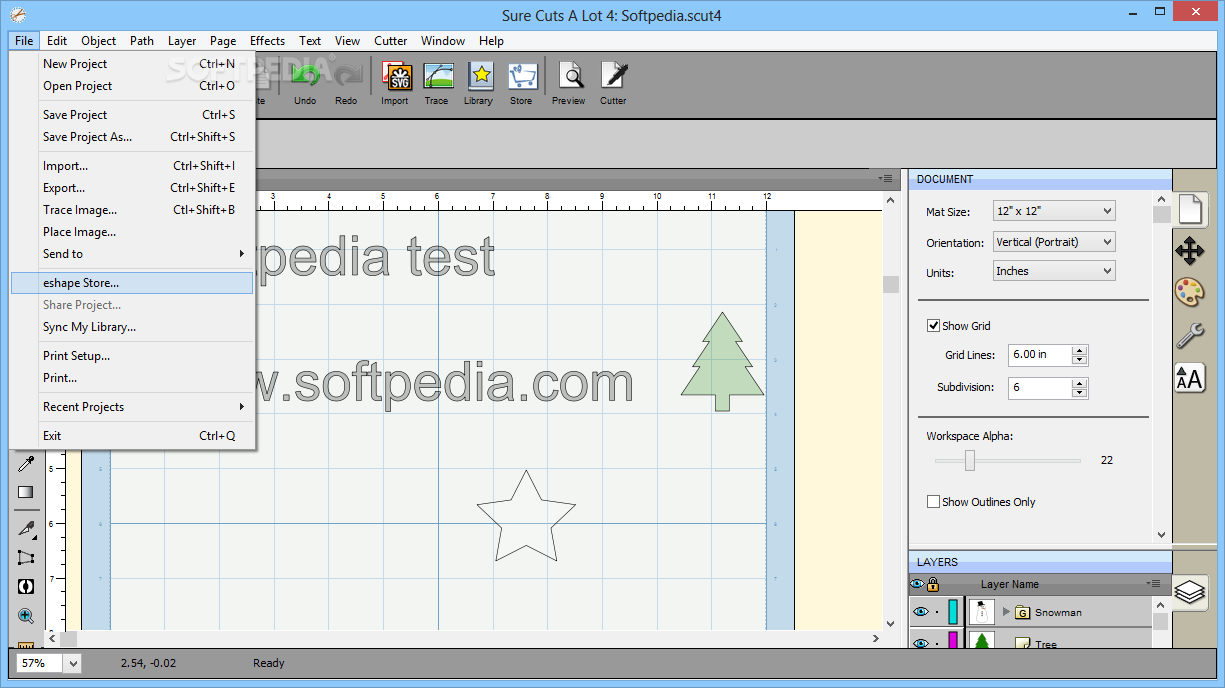Toggle lock dot for Snowman layer
This screenshot has width=1225, height=688.
pyautogui.click(x=937, y=612)
